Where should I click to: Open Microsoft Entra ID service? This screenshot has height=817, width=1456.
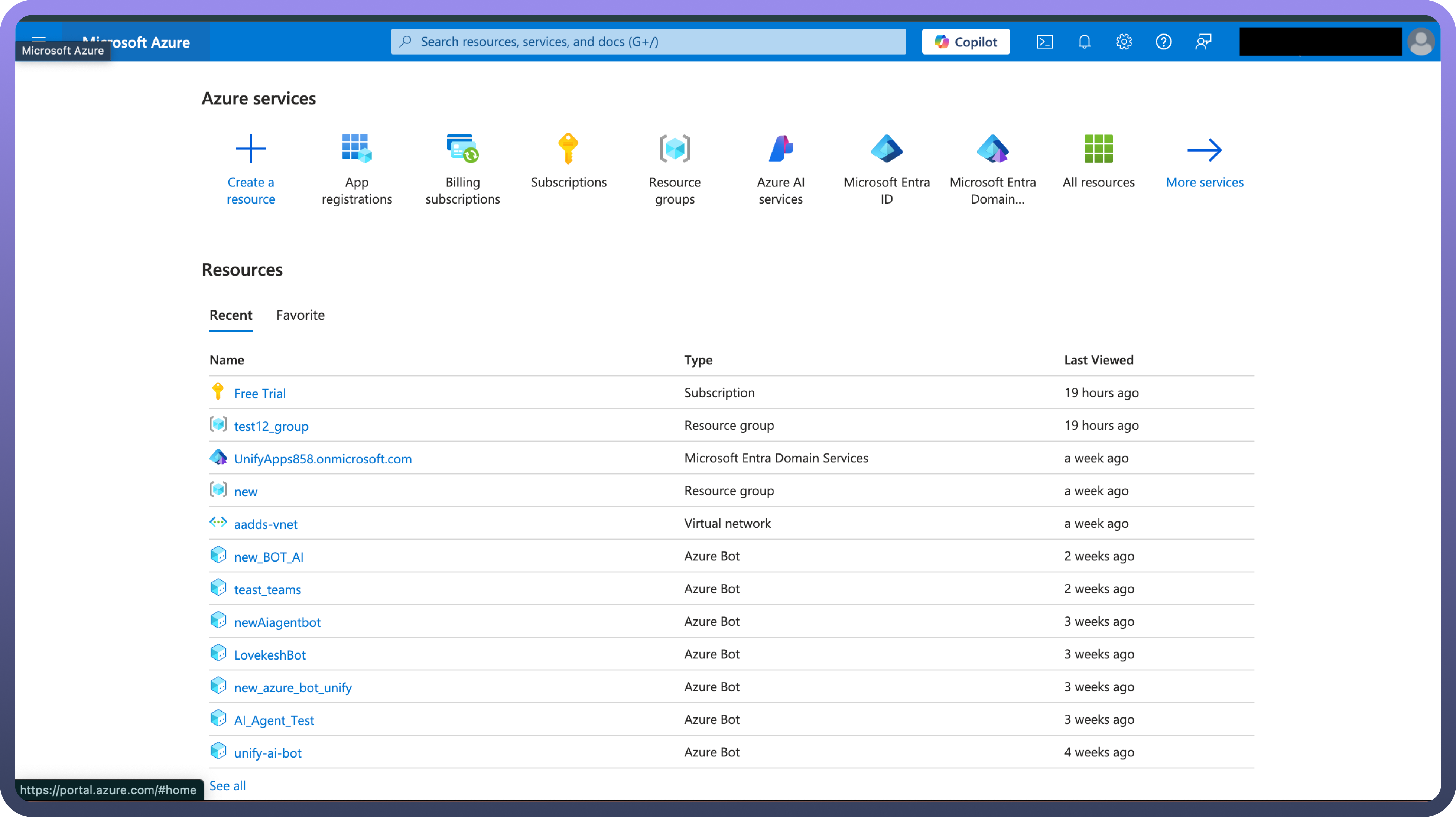tap(886, 149)
